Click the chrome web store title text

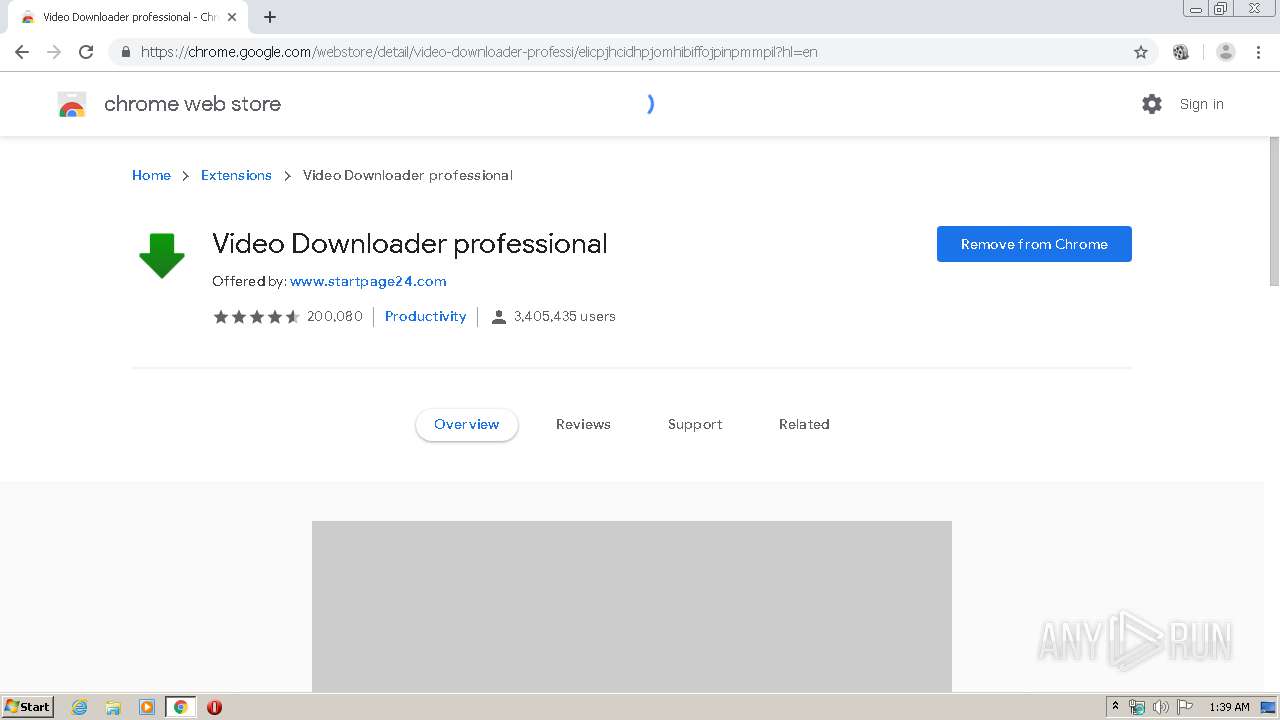(192, 104)
